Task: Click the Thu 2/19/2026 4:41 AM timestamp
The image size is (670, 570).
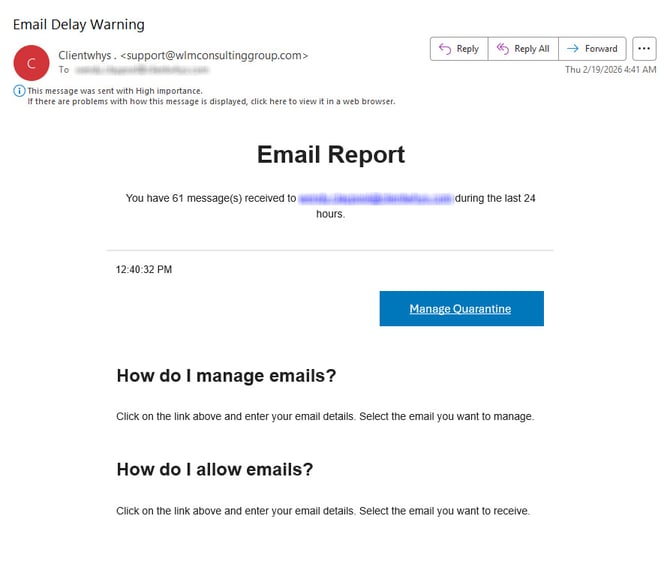Action: (x=610, y=70)
